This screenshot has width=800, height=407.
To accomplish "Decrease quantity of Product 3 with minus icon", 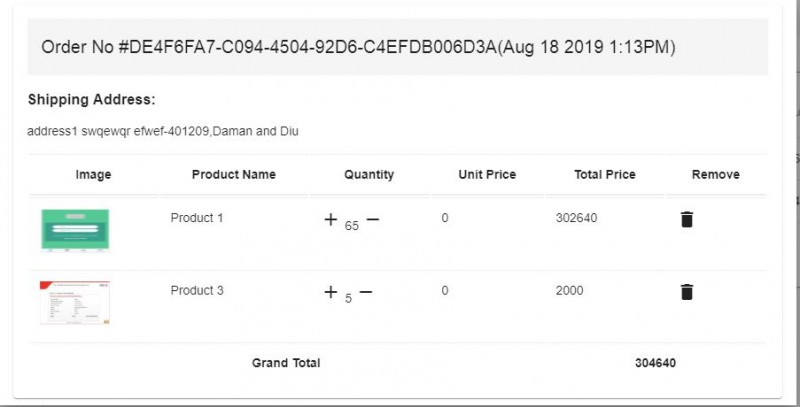I will point(366,292).
